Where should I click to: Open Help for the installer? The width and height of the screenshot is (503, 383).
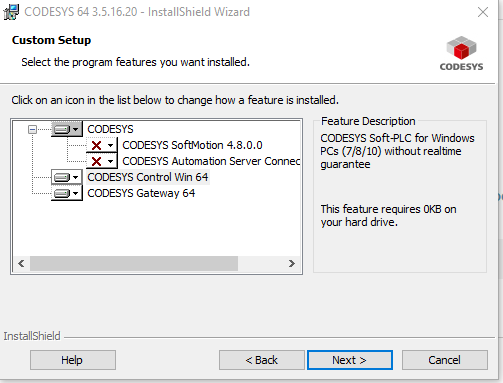click(x=73, y=360)
